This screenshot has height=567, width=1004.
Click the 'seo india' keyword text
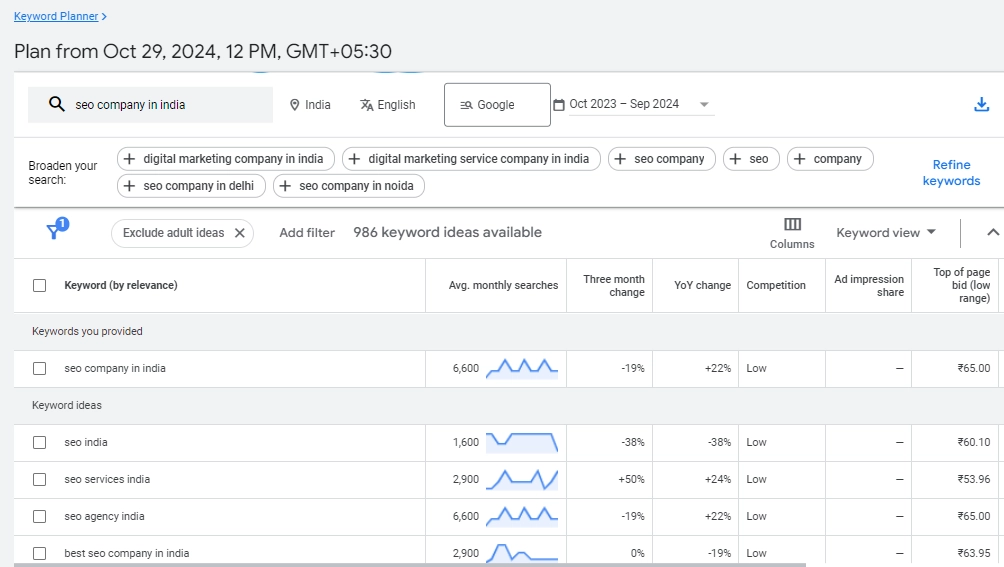point(86,443)
